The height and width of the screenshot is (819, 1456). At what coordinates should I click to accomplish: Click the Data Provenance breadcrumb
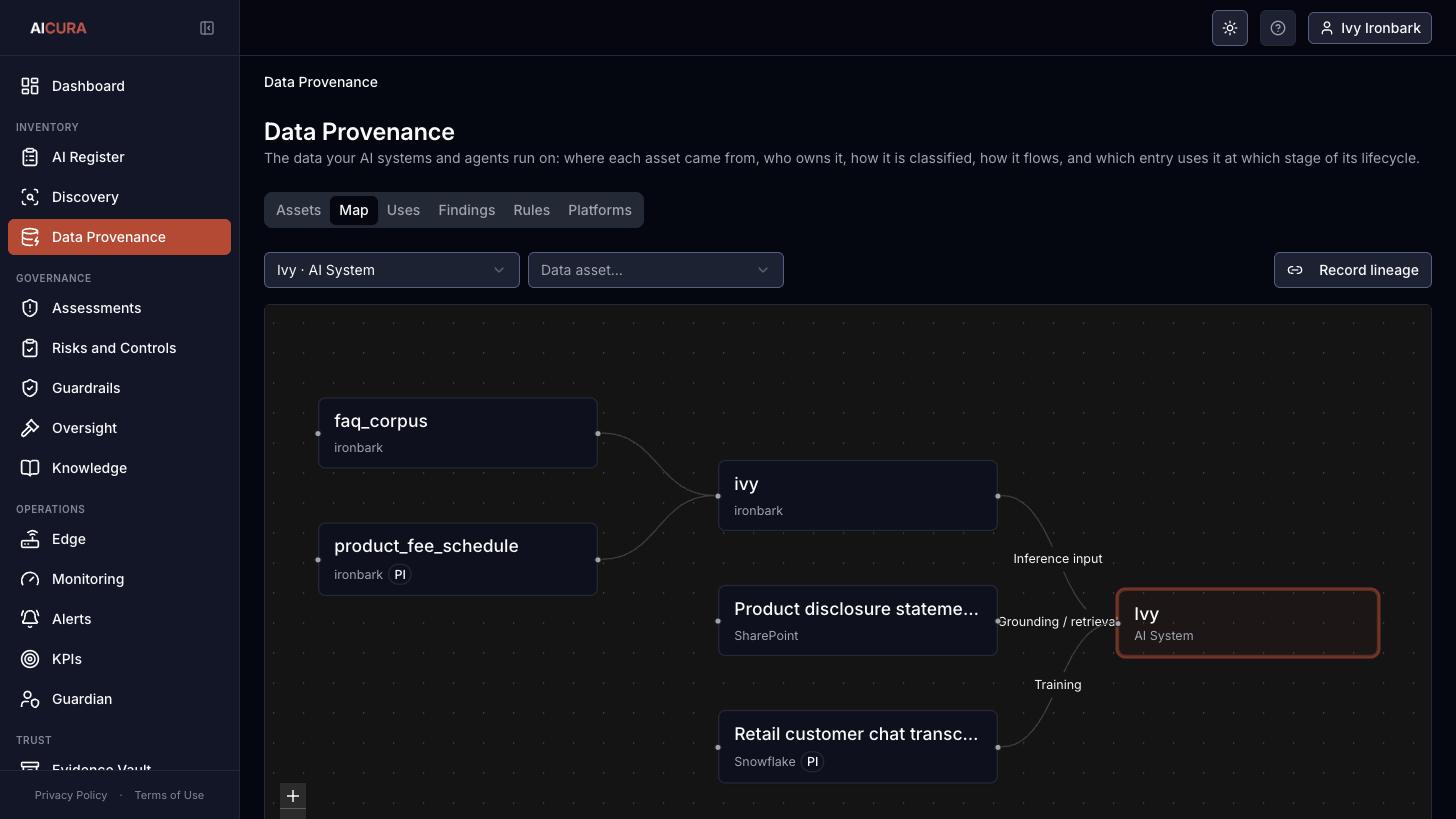tap(321, 82)
